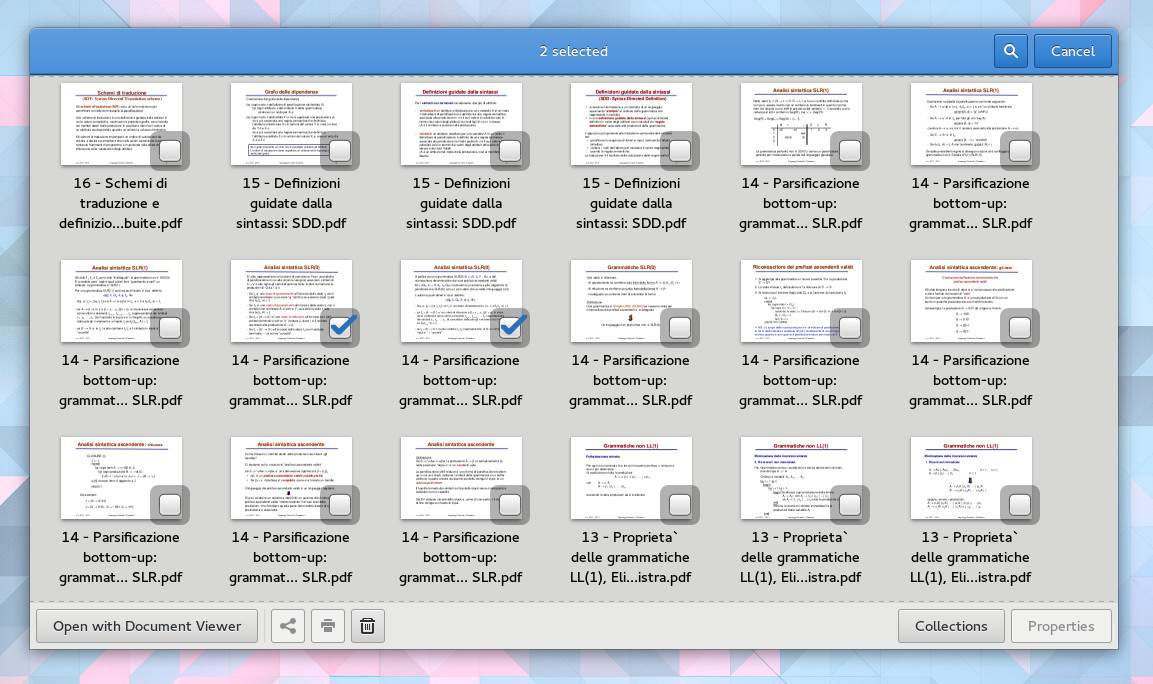This screenshot has height=684, width=1153.
Task: Cancel the selection mode
Action: click(x=1072, y=50)
